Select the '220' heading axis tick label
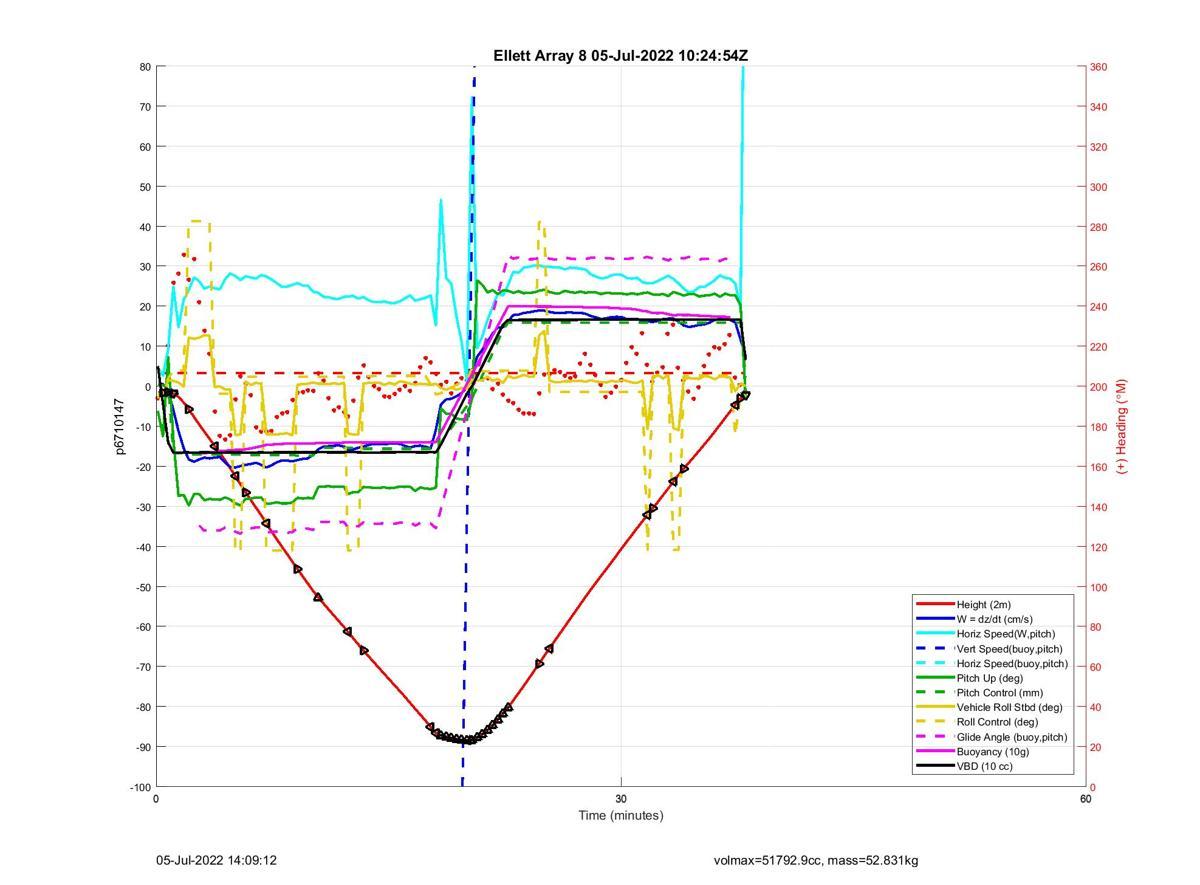 pyautogui.click(x=1099, y=347)
